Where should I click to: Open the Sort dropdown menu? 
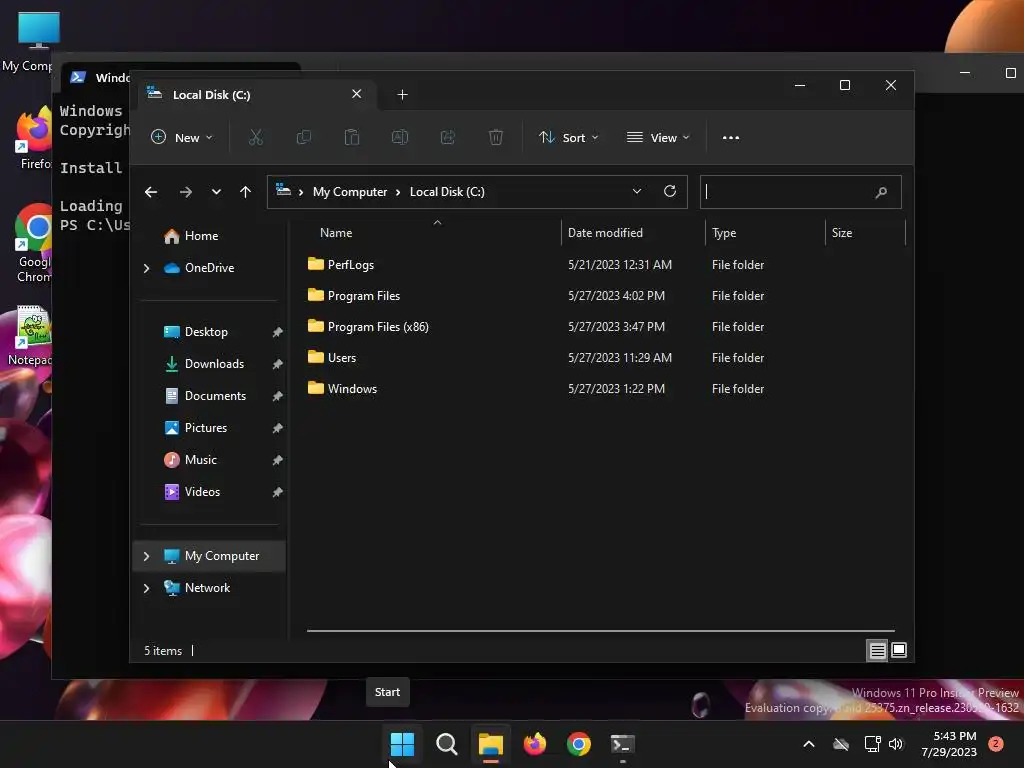(x=568, y=138)
